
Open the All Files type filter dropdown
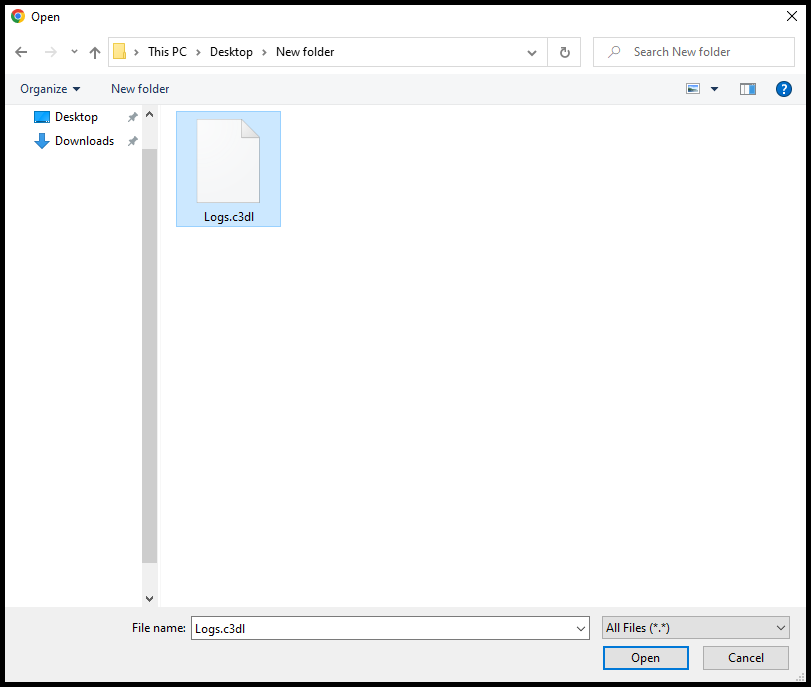[696, 628]
